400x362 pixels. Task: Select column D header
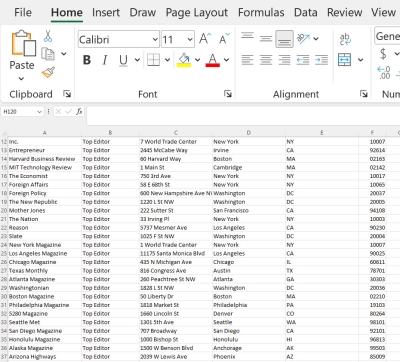click(249, 133)
